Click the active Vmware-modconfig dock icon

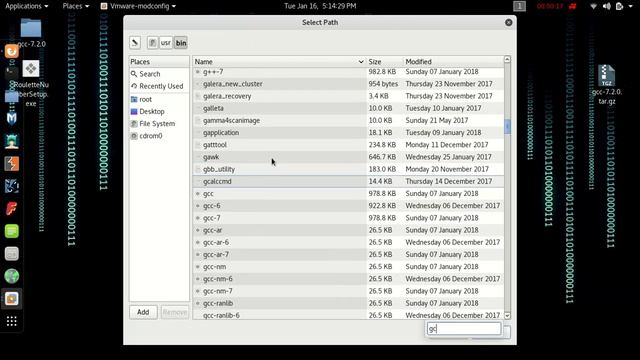(x=11, y=299)
